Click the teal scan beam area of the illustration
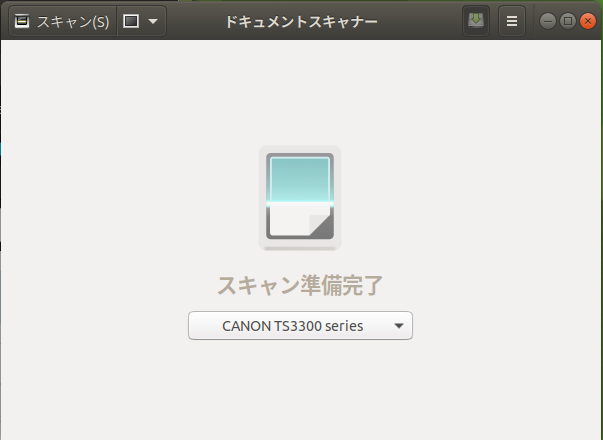This screenshot has width=603, height=440. [300, 178]
